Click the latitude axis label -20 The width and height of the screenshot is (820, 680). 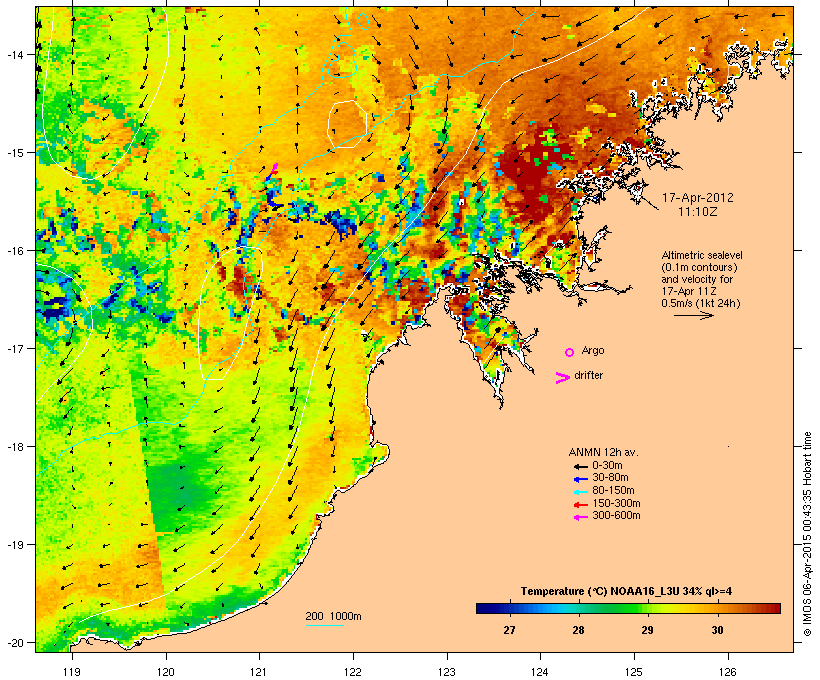pos(14,642)
